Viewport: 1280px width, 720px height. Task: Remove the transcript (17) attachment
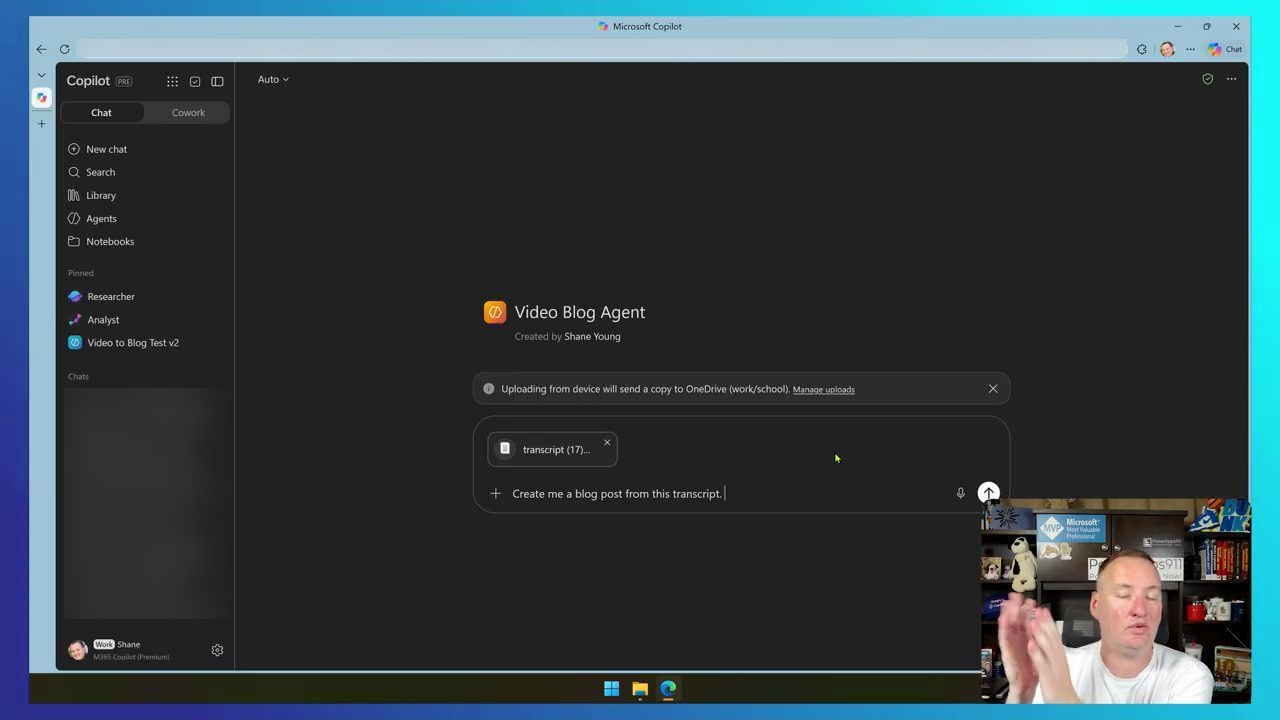(x=607, y=443)
